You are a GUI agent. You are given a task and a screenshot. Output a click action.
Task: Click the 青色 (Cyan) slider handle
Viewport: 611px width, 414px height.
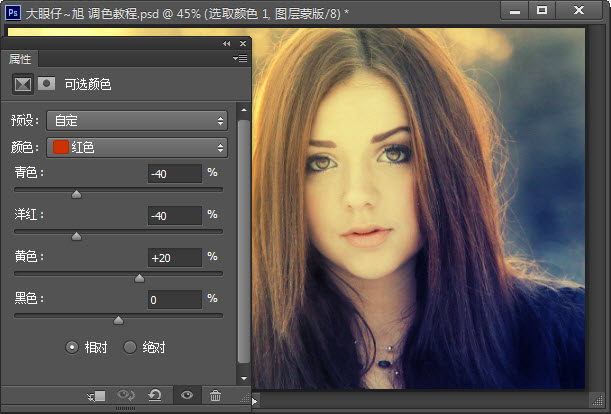click(77, 194)
